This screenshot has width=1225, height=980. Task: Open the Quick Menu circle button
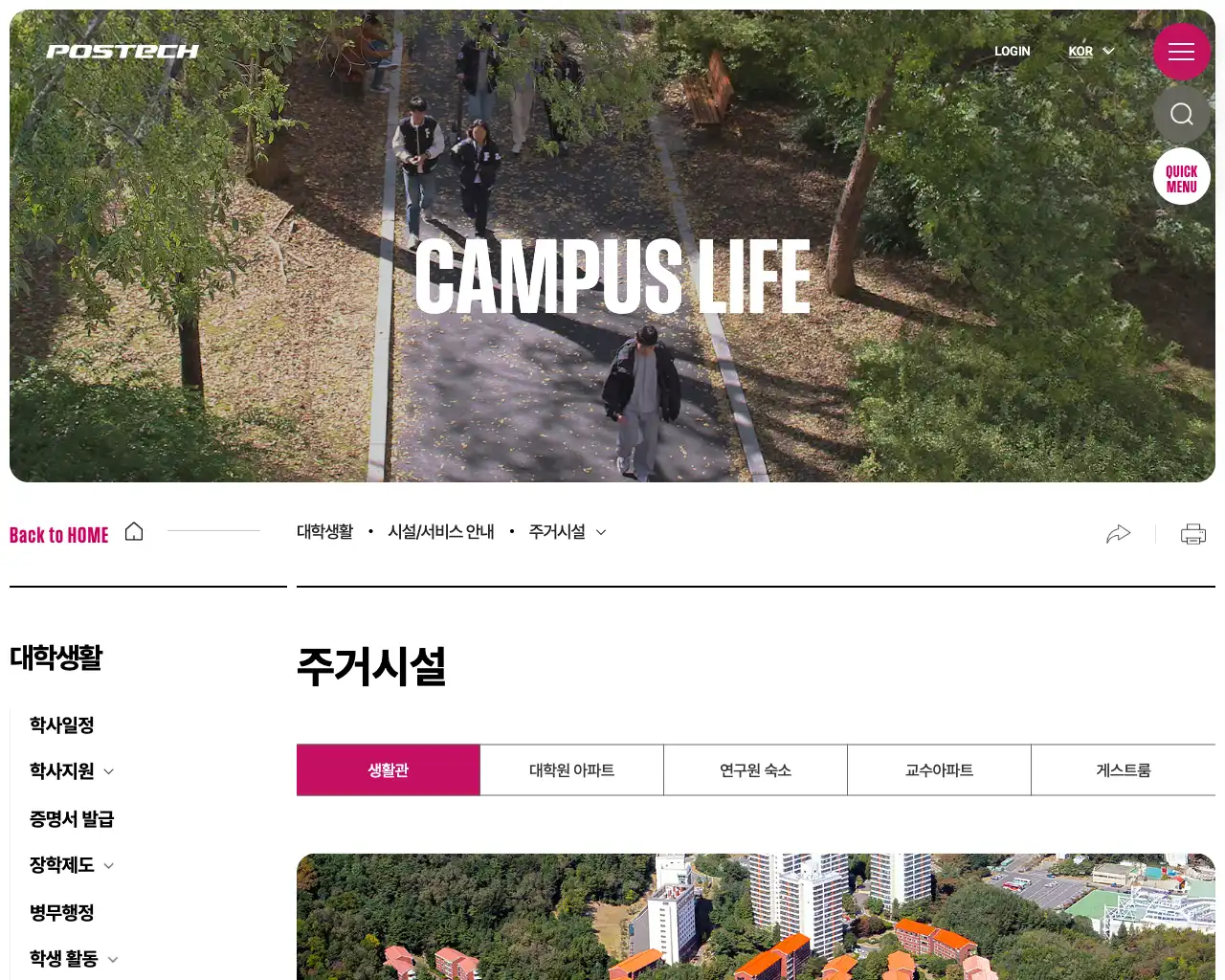(1181, 177)
